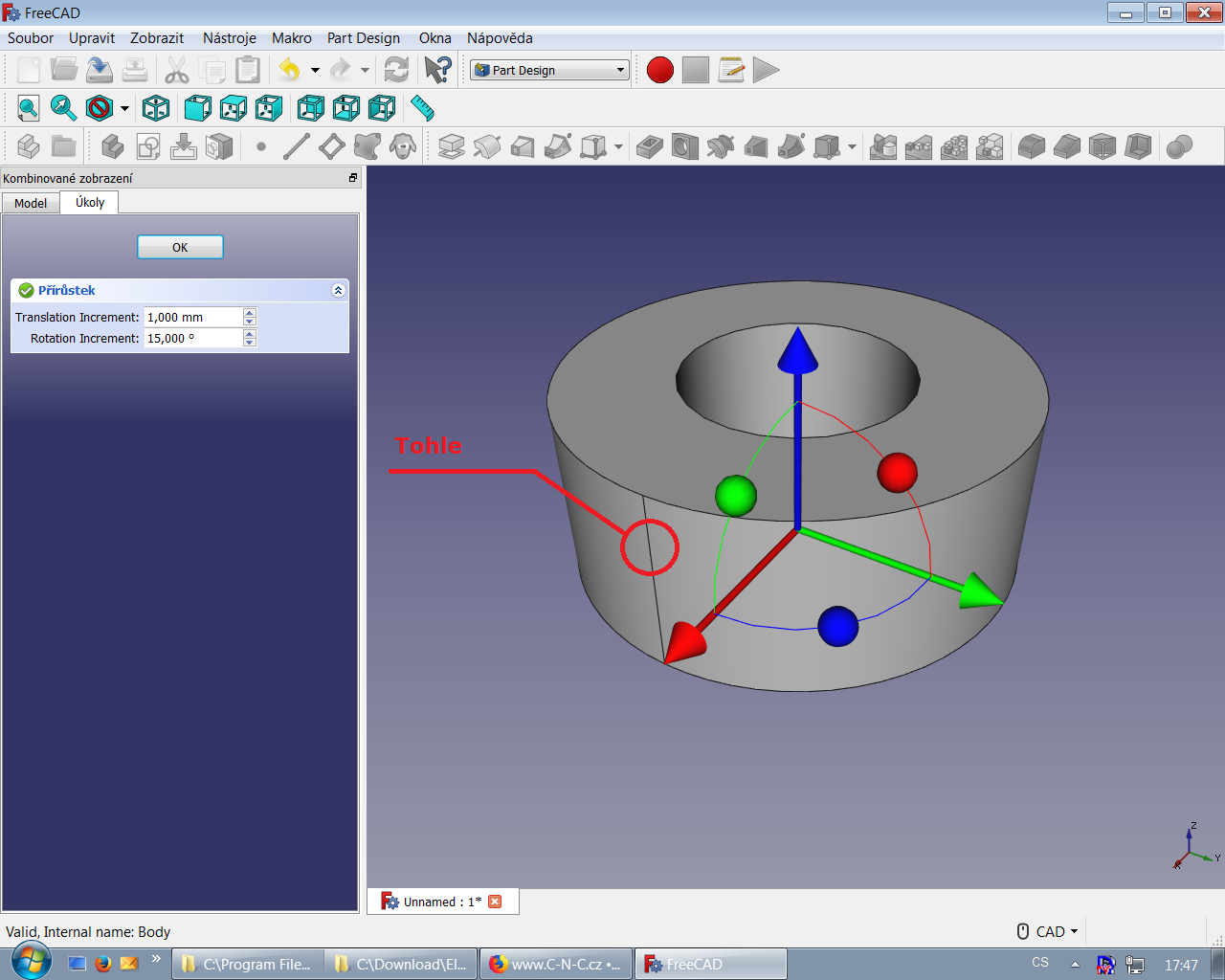Click the Fit All zoom icon
This screenshot has height=980, width=1225.
point(28,108)
